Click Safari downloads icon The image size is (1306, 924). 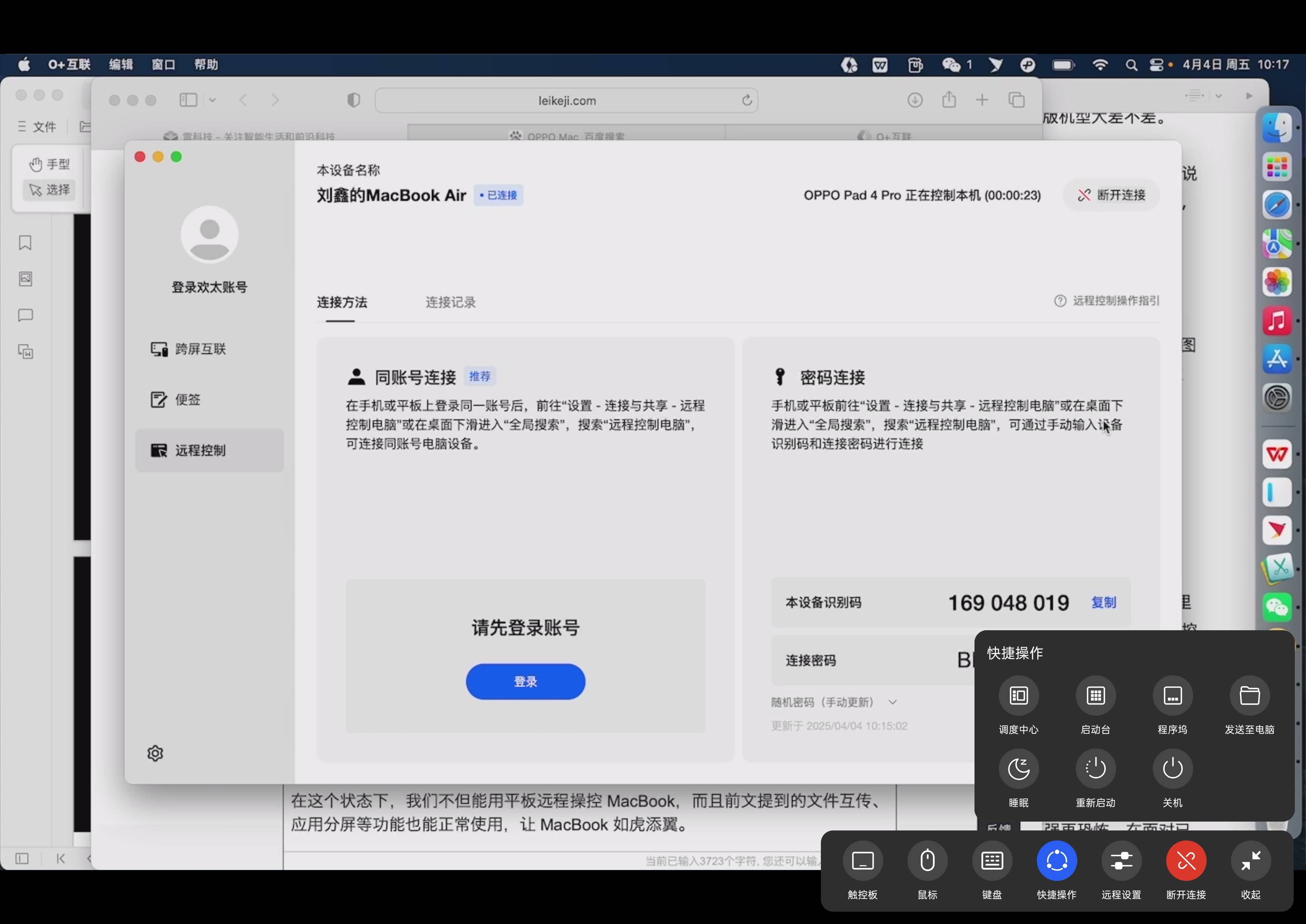click(914, 100)
